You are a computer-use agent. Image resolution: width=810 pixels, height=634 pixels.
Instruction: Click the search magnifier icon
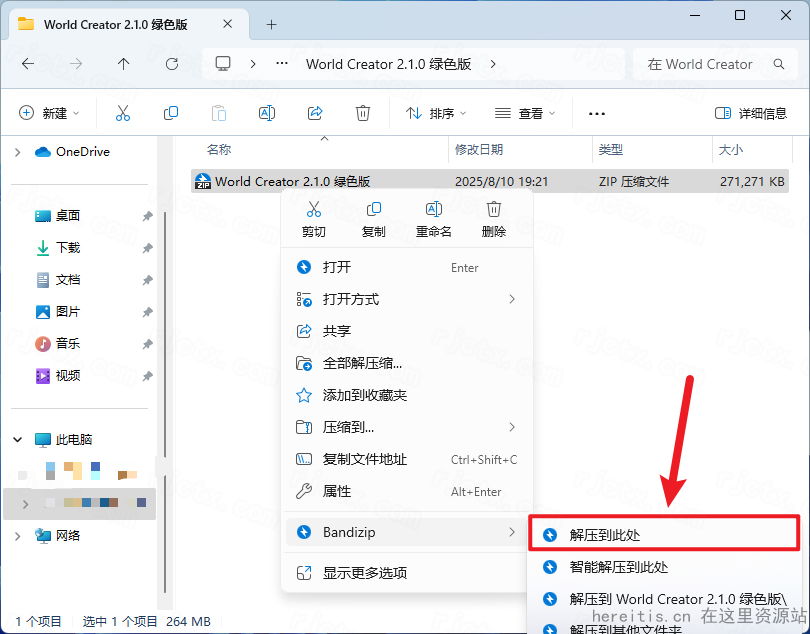[x=779, y=64]
